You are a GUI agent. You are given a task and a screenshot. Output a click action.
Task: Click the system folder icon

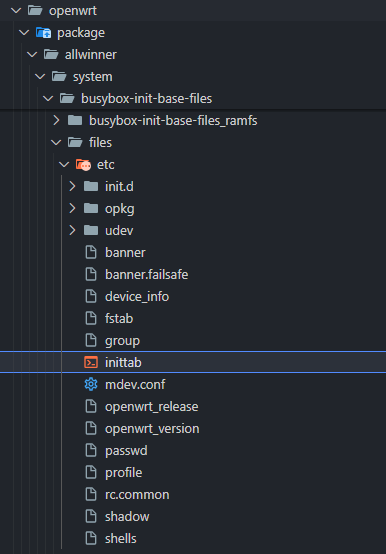pyautogui.click(x=59, y=76)
